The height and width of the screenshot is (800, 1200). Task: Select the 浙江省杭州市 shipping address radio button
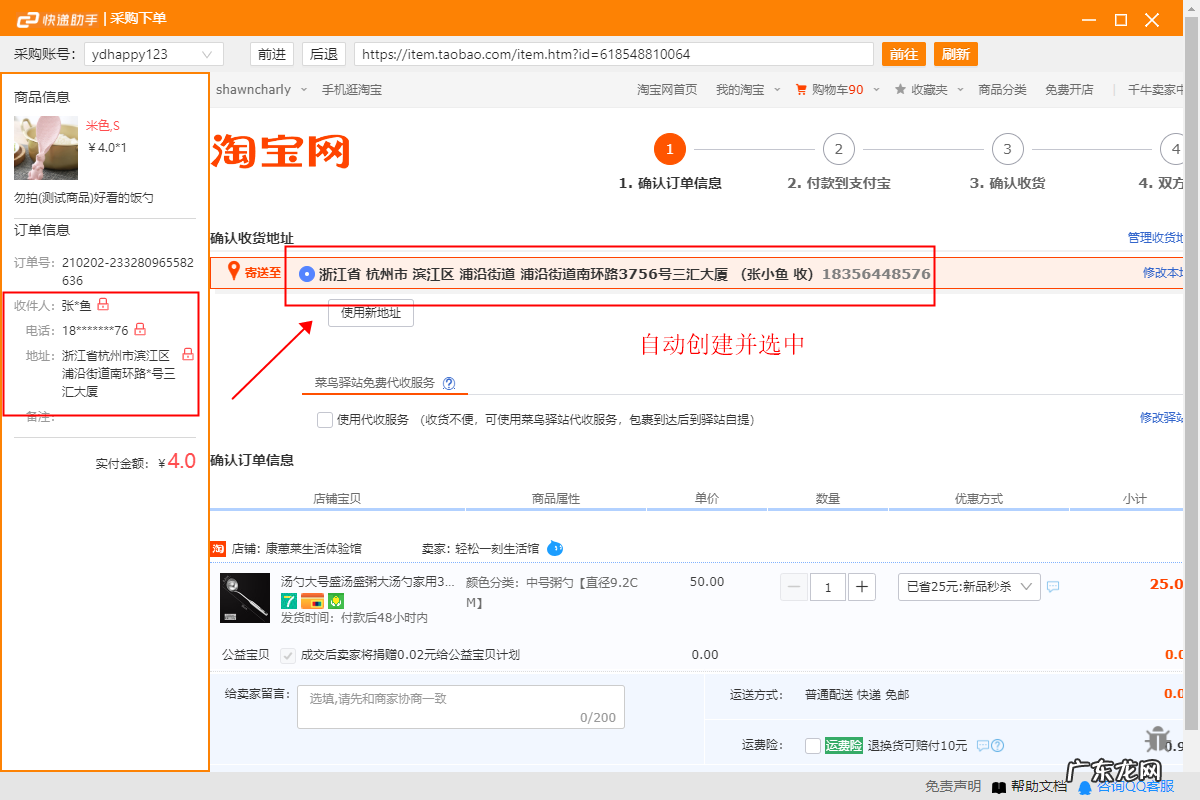pyautogui.click(x=306, y=273)
